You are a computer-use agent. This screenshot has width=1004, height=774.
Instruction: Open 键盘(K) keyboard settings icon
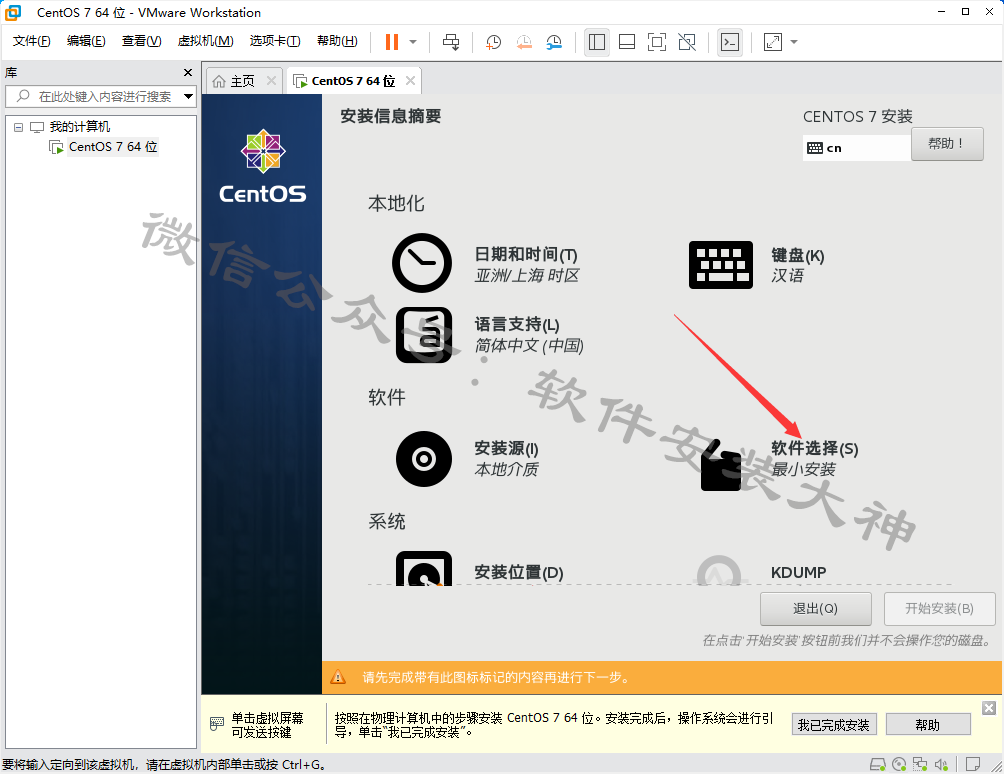(721, 264)
